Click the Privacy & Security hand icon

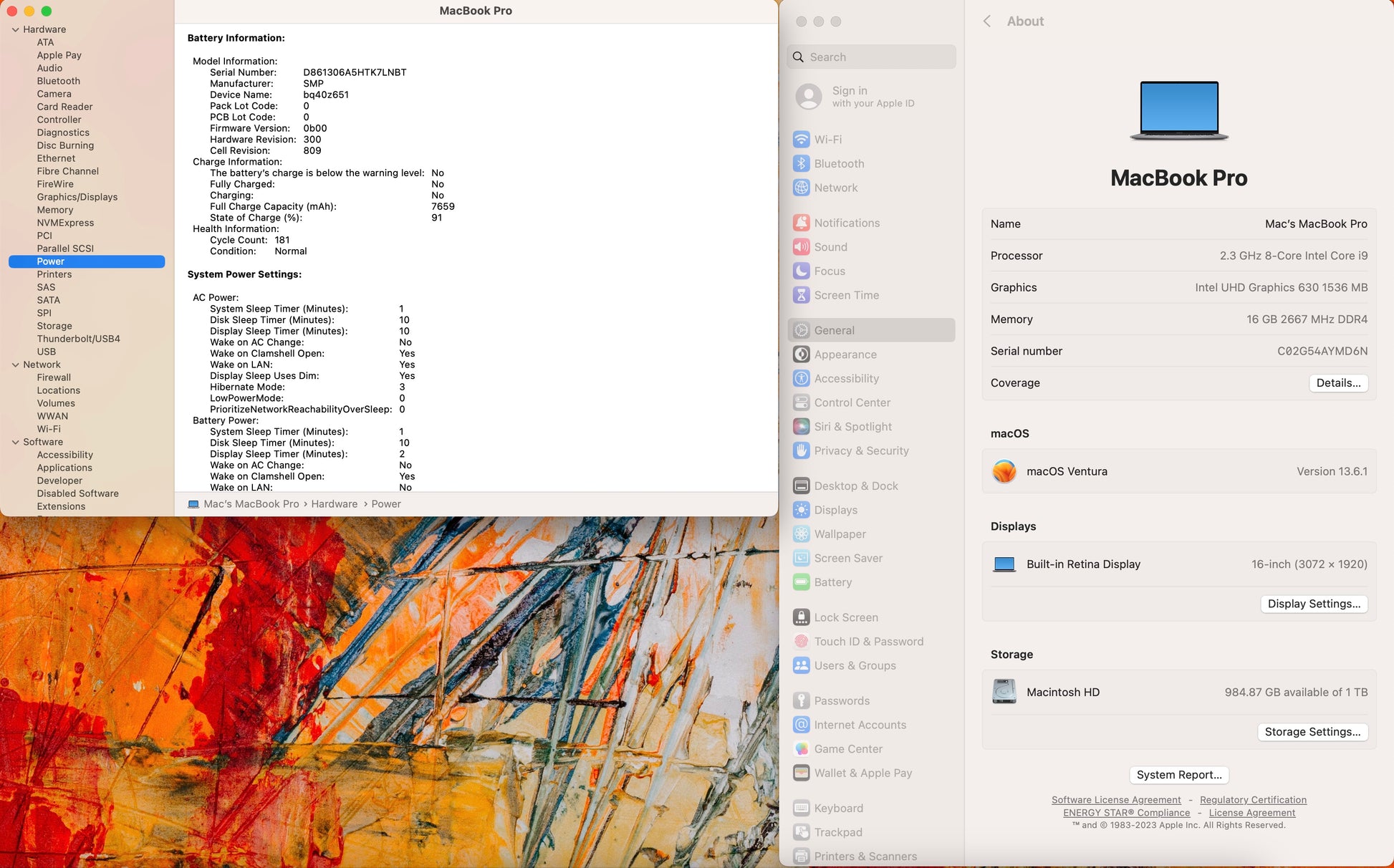click(802, 450)
